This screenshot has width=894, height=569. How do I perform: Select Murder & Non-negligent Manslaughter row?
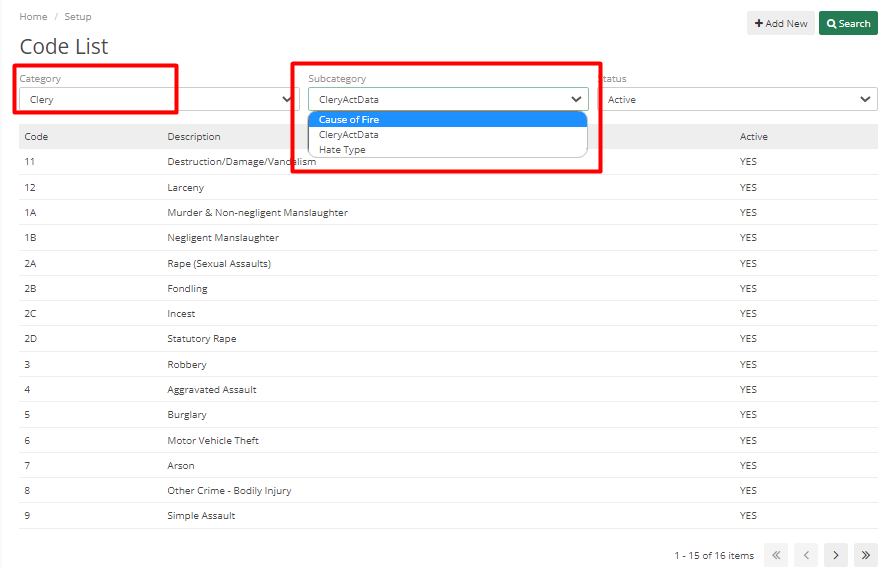coord(448,213)
